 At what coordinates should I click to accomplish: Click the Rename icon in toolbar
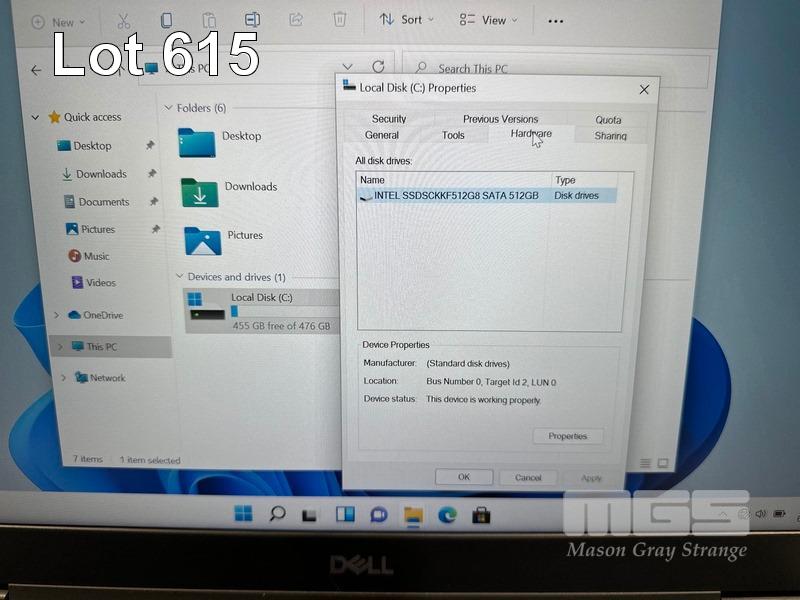(x=253, y=19)
